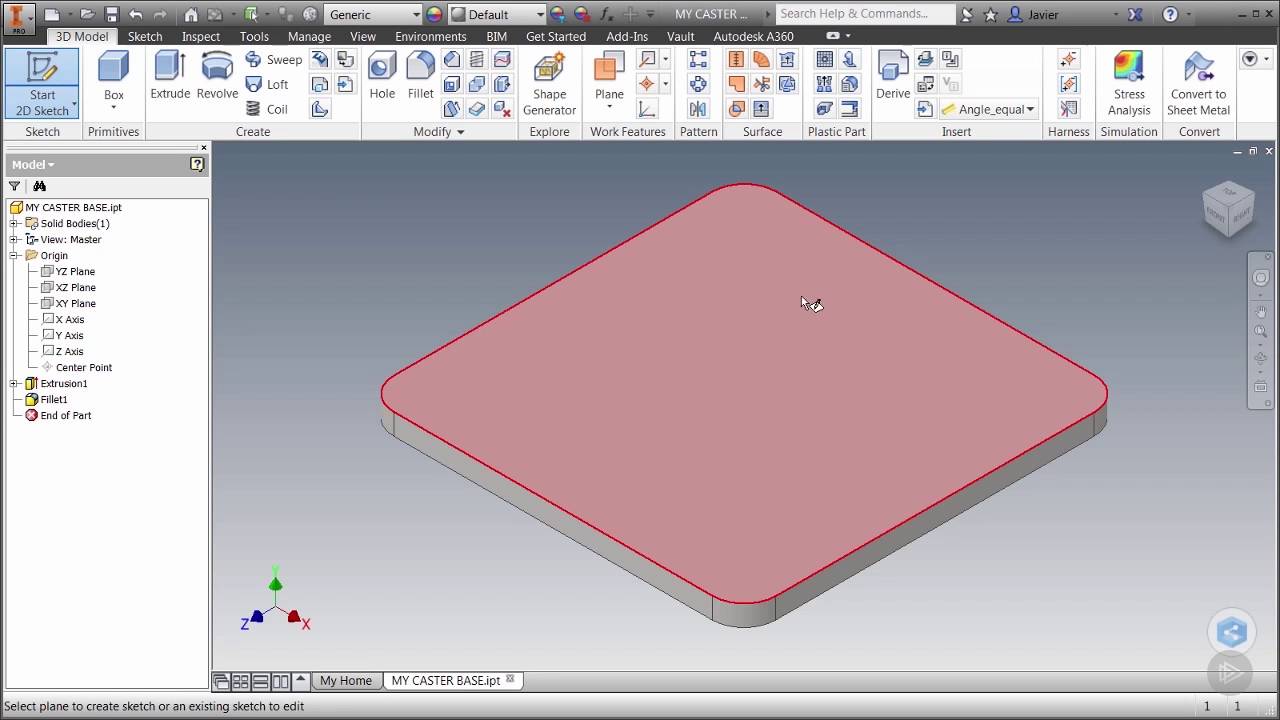1280x720 pixels.
Task: Click the Derive tool
Action: (893, 75)
